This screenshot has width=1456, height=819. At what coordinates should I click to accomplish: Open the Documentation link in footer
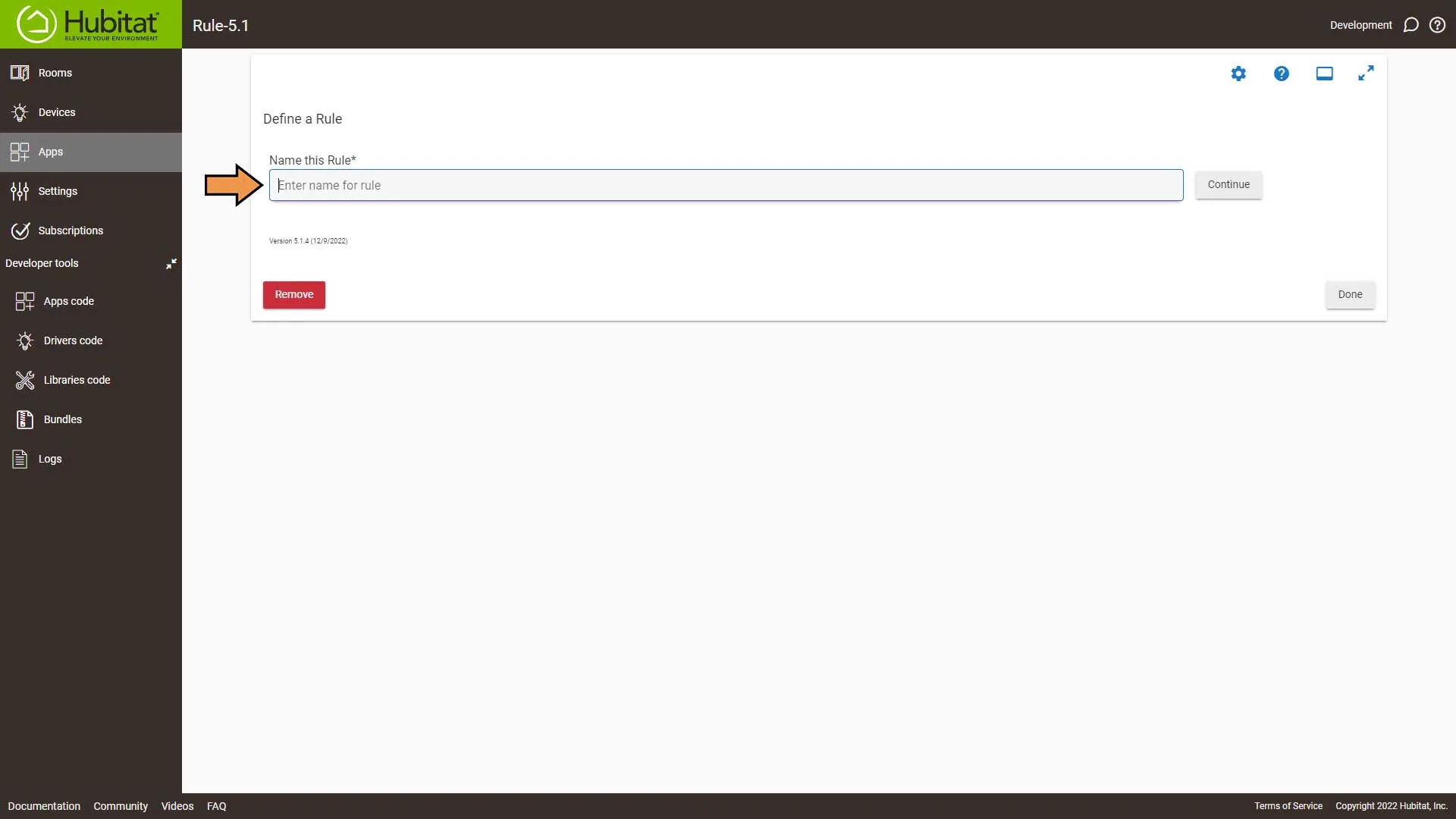click(x=44, y=806)
